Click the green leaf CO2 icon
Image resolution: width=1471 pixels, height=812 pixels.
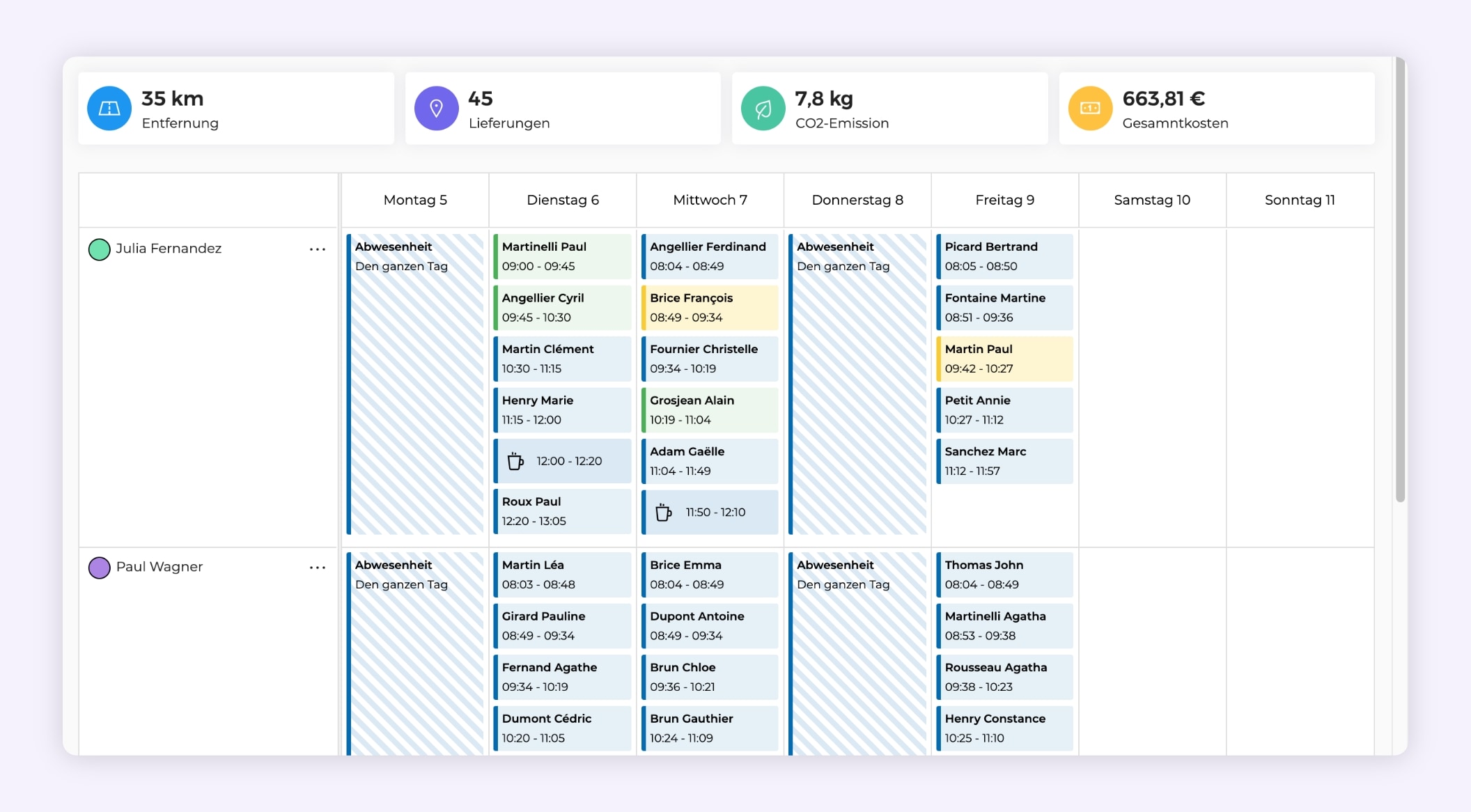(x=763, y=109)
